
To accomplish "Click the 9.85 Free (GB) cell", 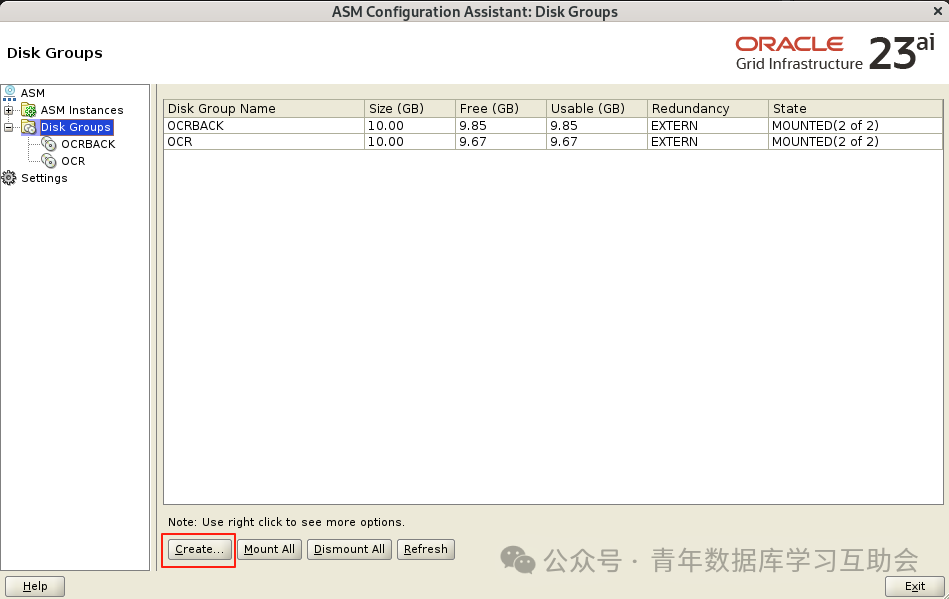I will pyautogui.click(x=501, y=125).
